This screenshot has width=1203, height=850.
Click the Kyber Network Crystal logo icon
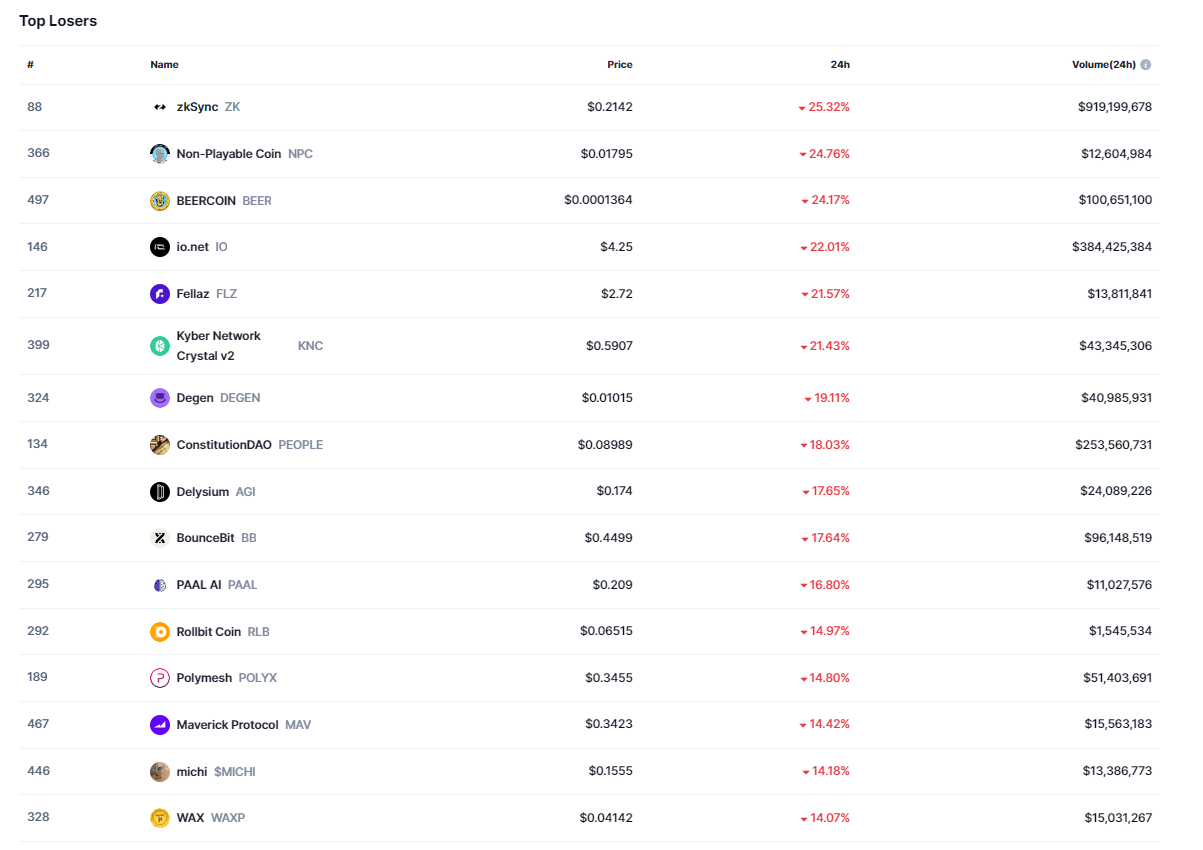pos(160,346)
